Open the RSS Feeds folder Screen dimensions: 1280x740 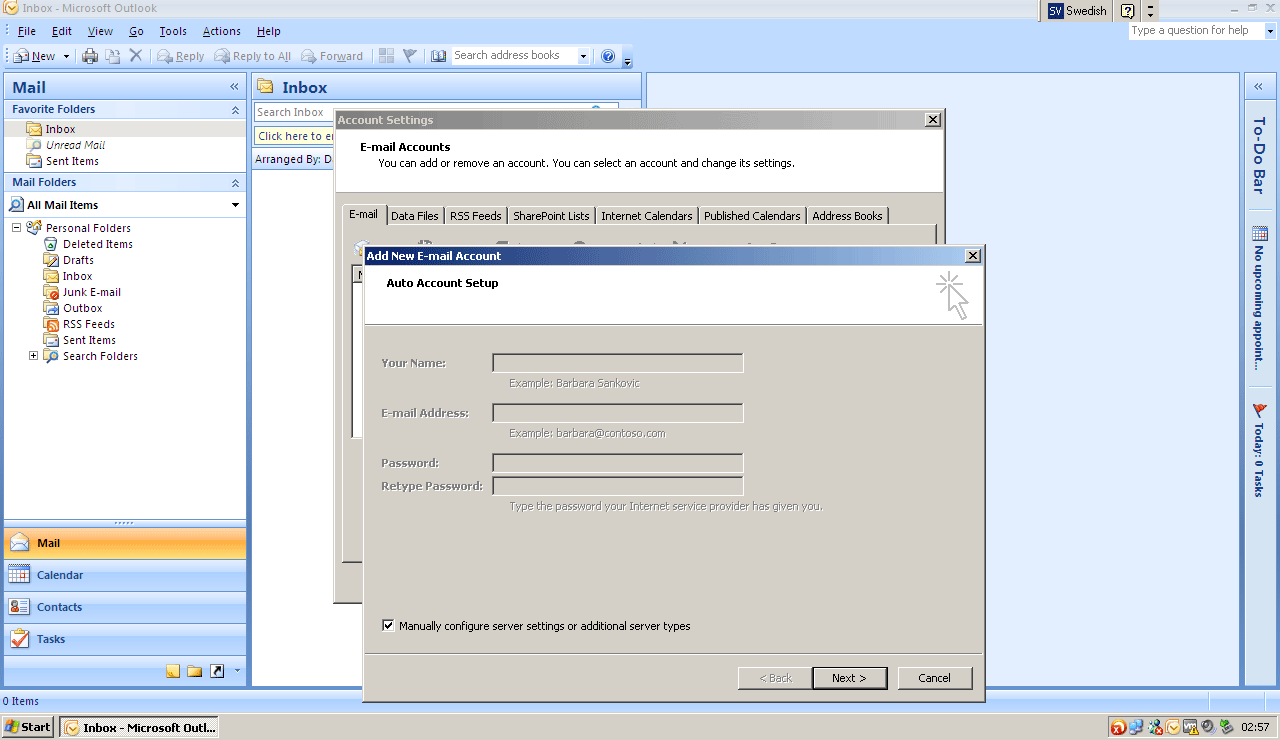coord(88,324)
